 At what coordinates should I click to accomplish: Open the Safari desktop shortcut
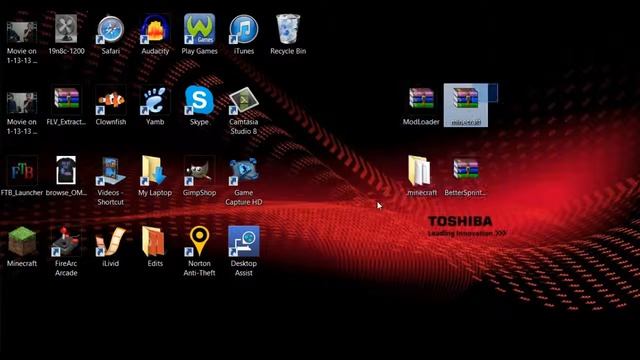(111, 30)
